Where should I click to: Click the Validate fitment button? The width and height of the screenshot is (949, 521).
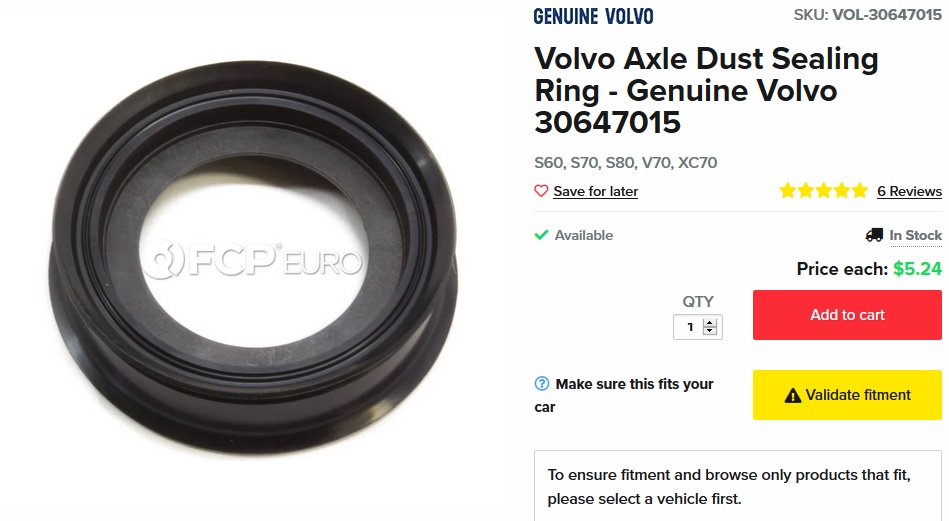(847, 395)
